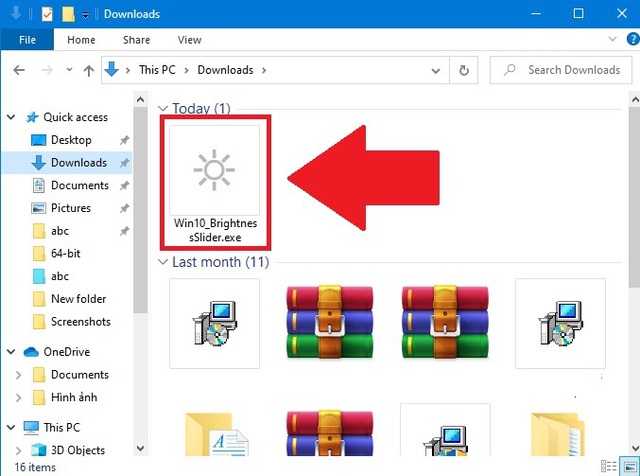Click the Downloads icon in the address bar
This screenshot has height=476, width=640.
pyautogui.click(x=111, y=69)
